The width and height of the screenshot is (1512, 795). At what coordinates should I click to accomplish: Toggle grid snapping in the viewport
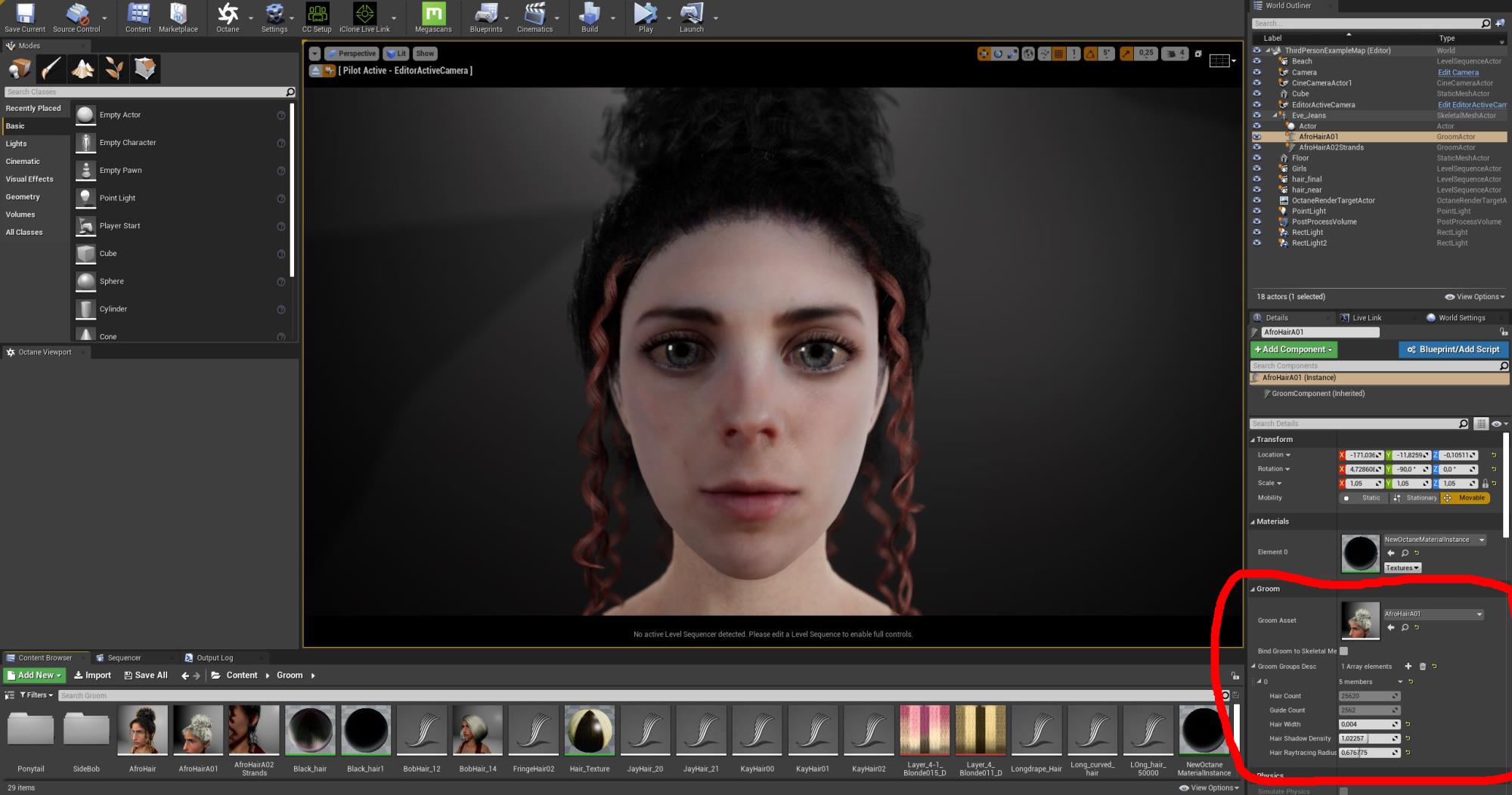coord(1058,54)
